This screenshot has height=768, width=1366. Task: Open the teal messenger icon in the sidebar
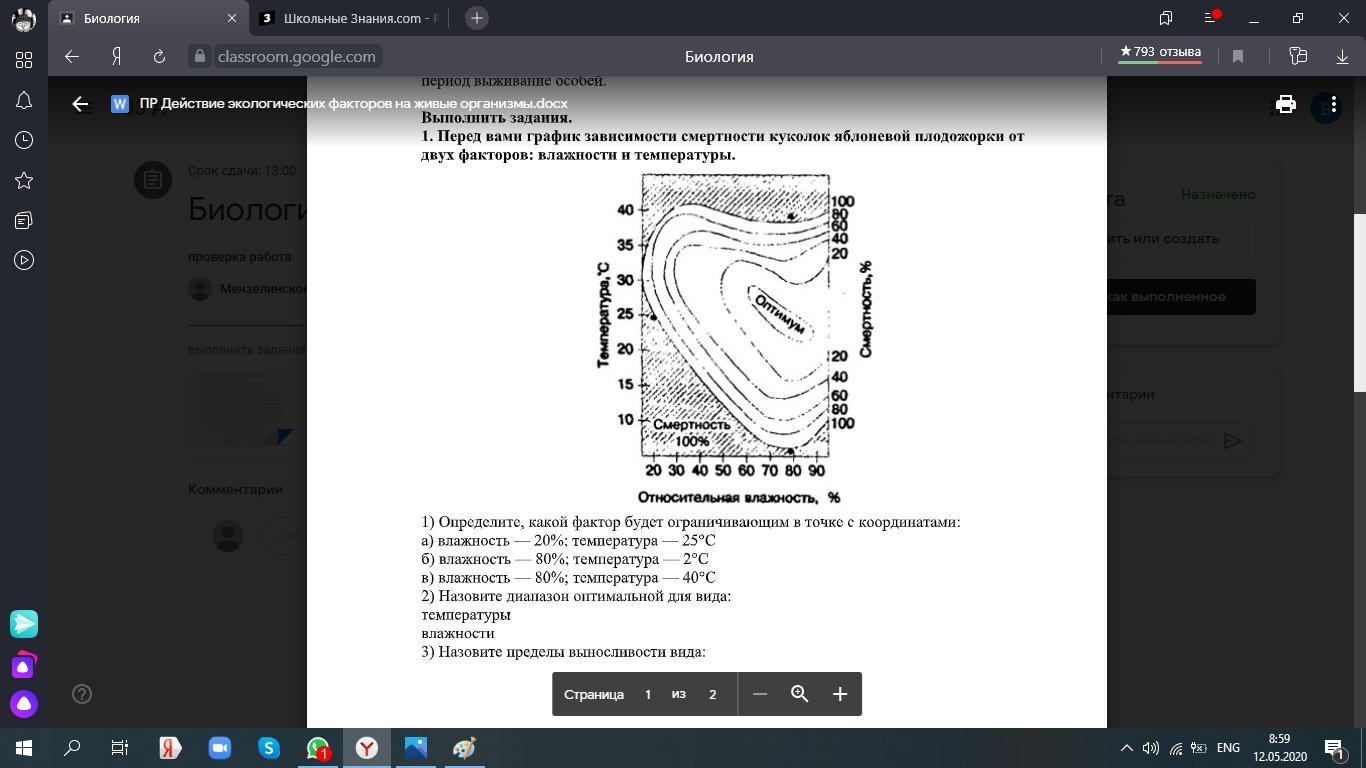tap(24, 624)
